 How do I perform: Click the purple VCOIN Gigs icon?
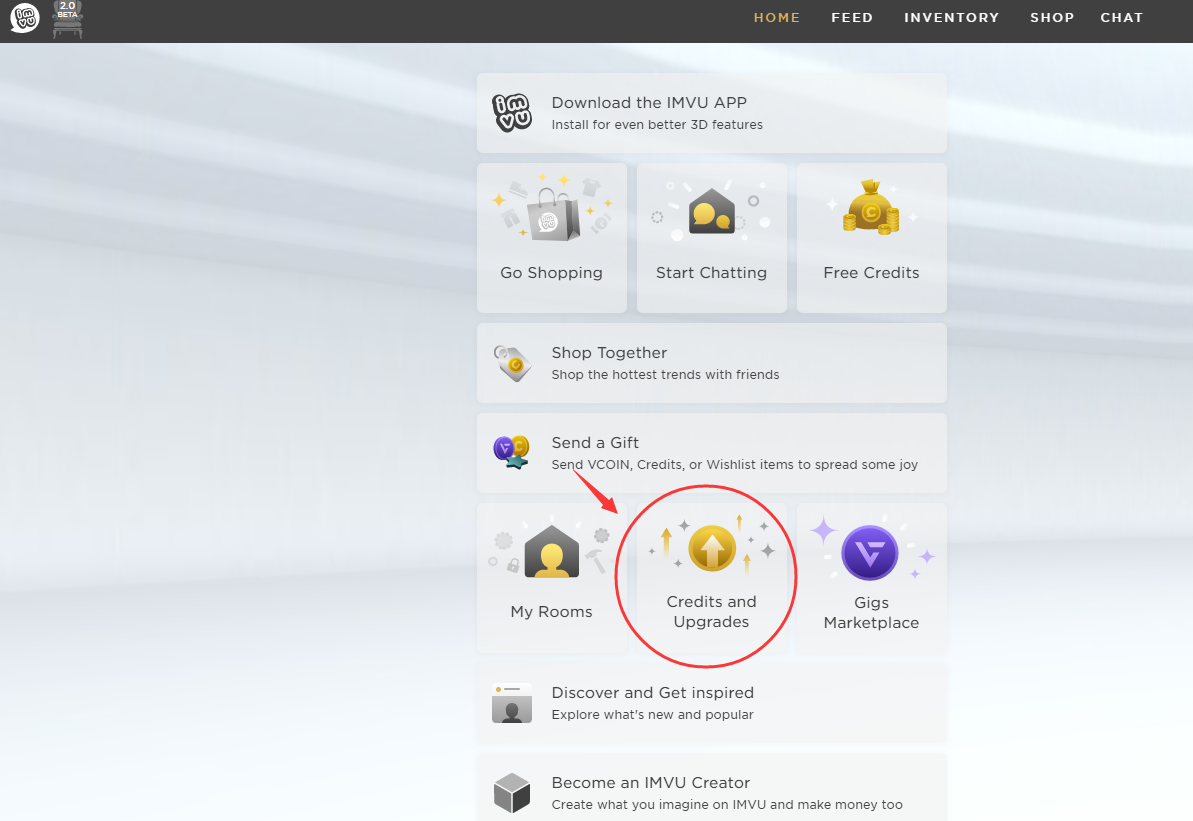click(x=870, y=553)
